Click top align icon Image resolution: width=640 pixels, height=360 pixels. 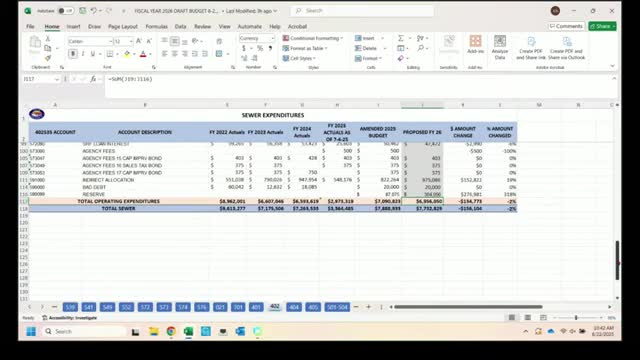pos(164,41)
